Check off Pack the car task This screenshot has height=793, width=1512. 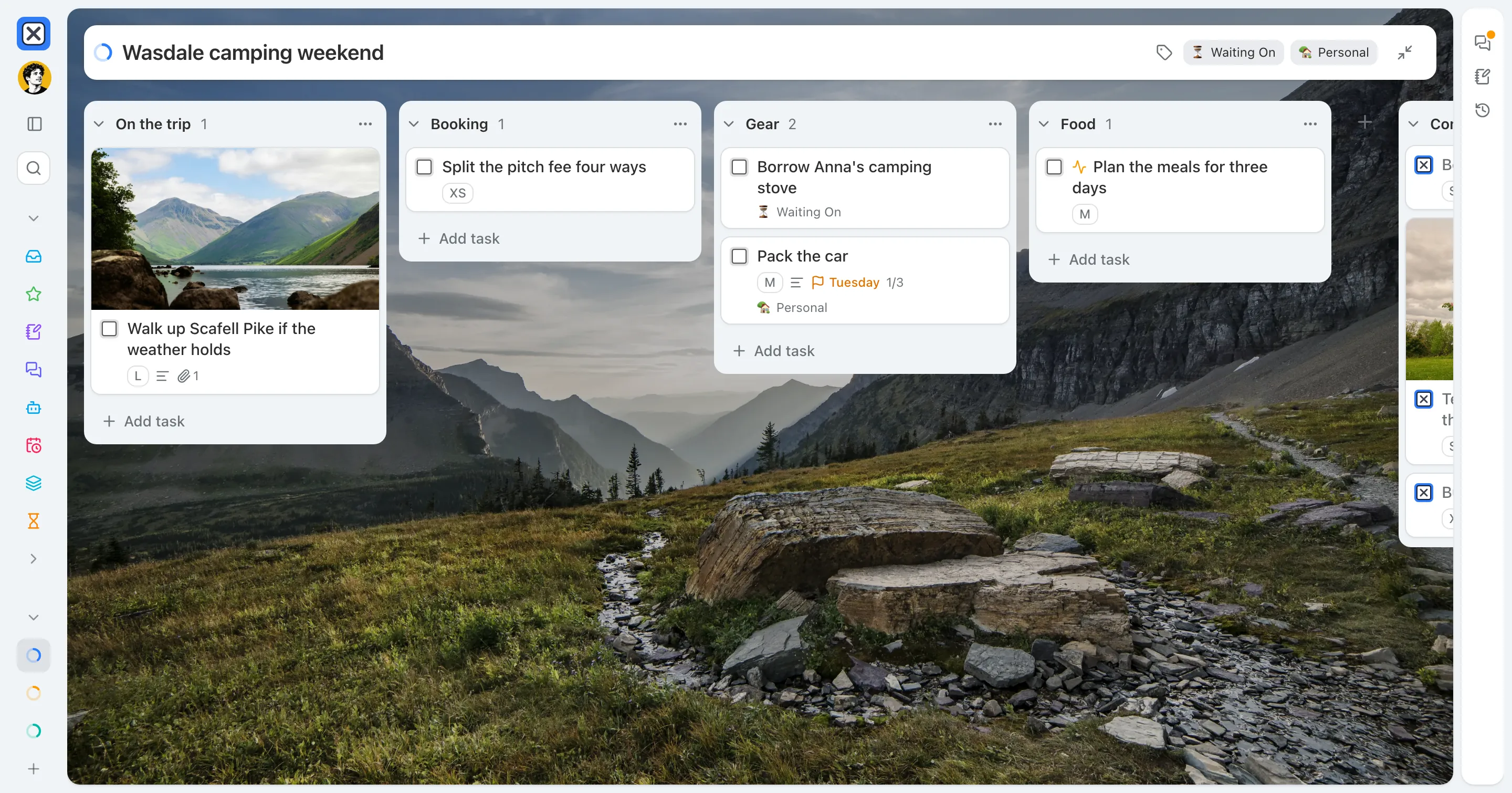(x=740, y=256)
